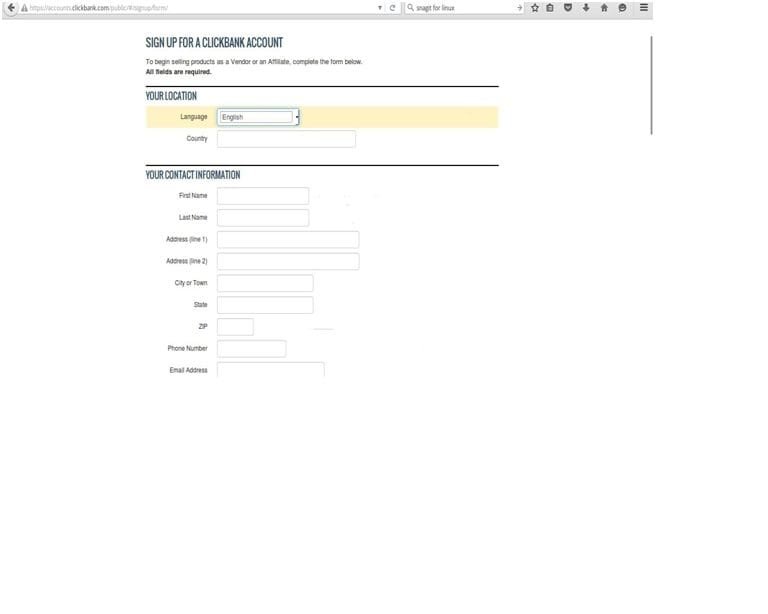Viewport: 768px width, 614px height.
Task: Click the page vertical scrollbar
Action: (651, 85)
